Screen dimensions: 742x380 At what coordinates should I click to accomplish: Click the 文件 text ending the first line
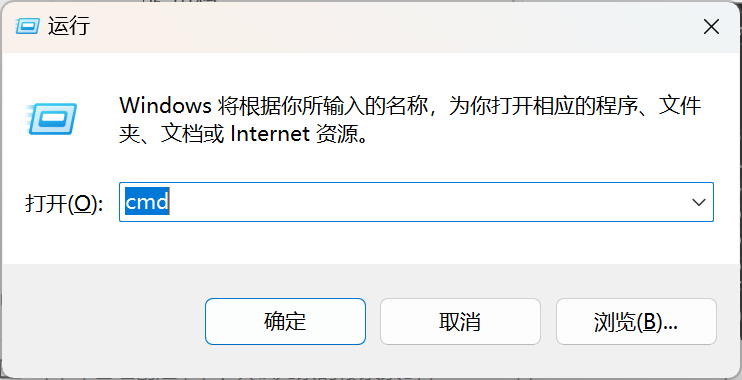(680, 105)
